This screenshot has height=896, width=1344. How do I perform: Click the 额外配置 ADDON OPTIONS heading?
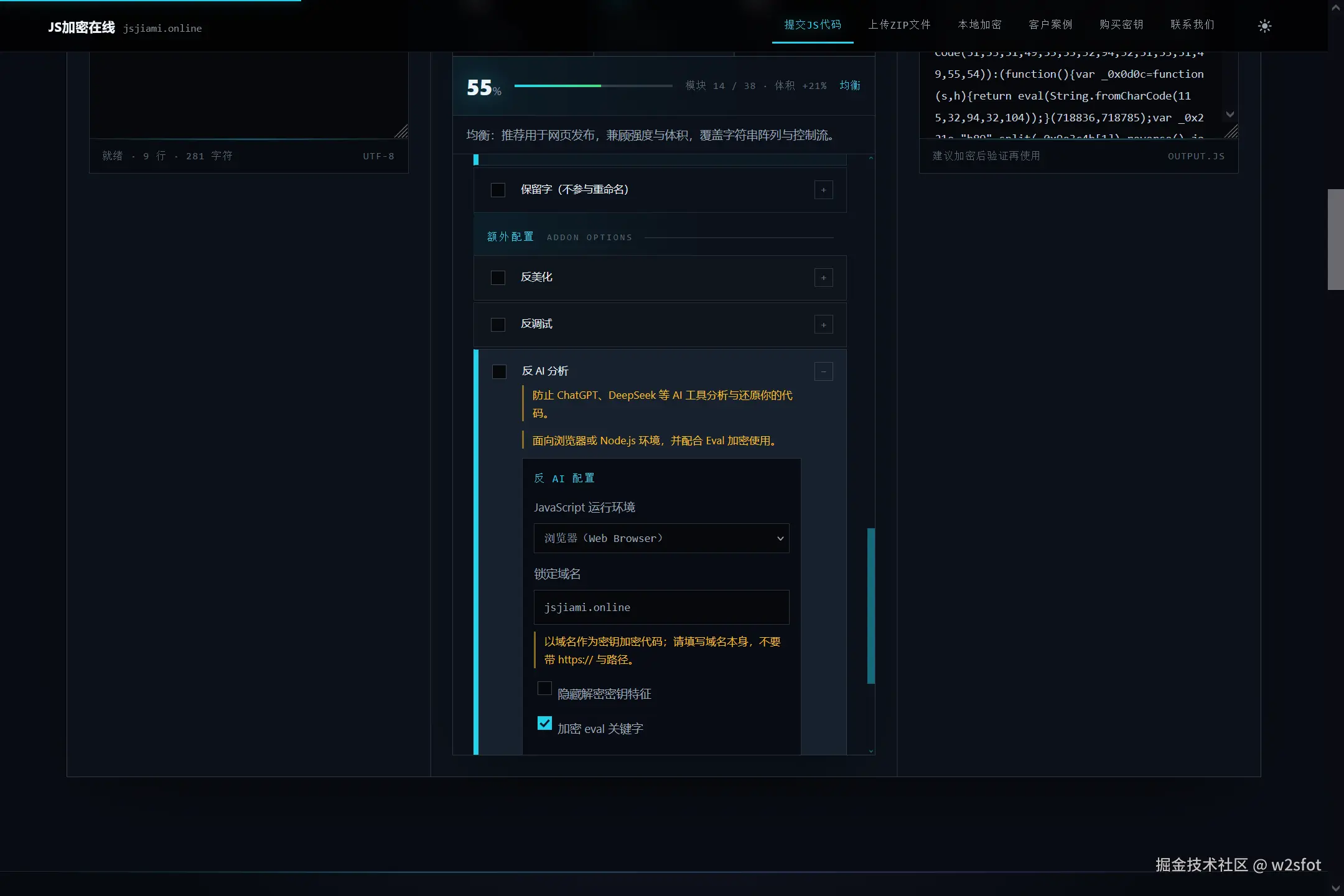(559, 237)
